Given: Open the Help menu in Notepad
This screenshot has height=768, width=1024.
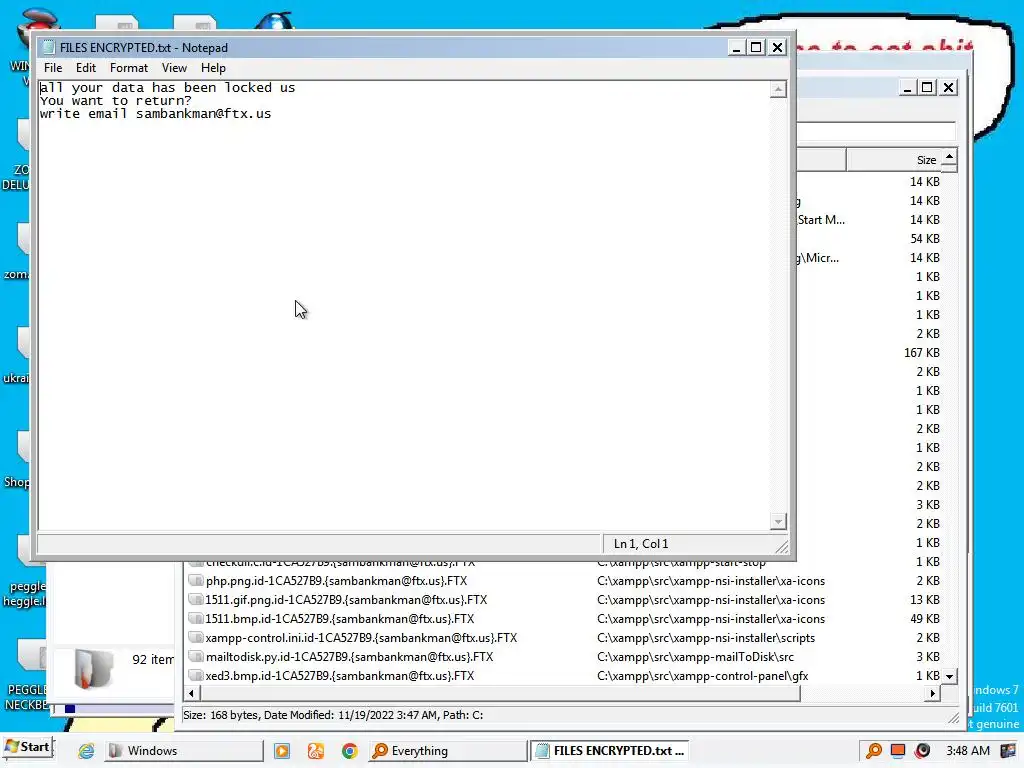Looking at the screenshot, I should [x=213, y=68].
